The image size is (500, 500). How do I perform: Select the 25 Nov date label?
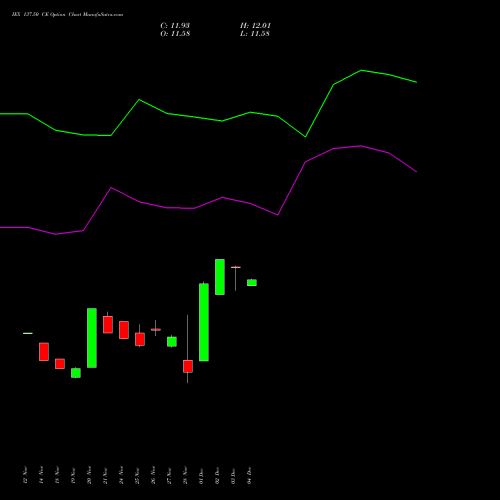coord(137,475)
